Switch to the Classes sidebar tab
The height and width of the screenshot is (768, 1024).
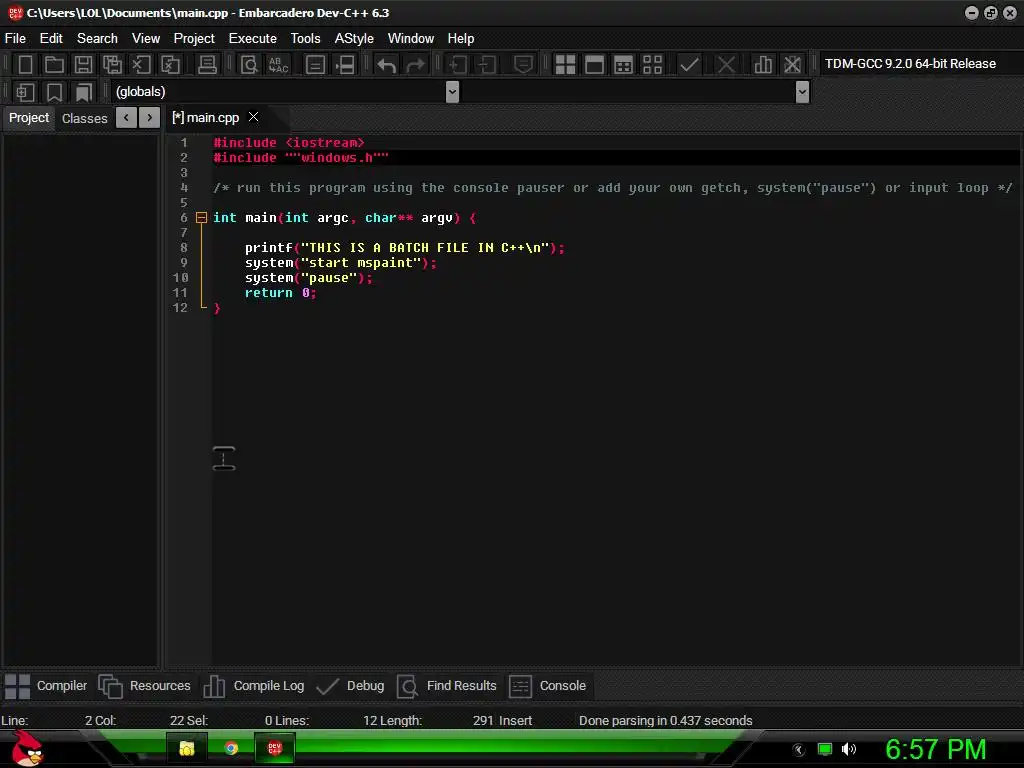84,118
